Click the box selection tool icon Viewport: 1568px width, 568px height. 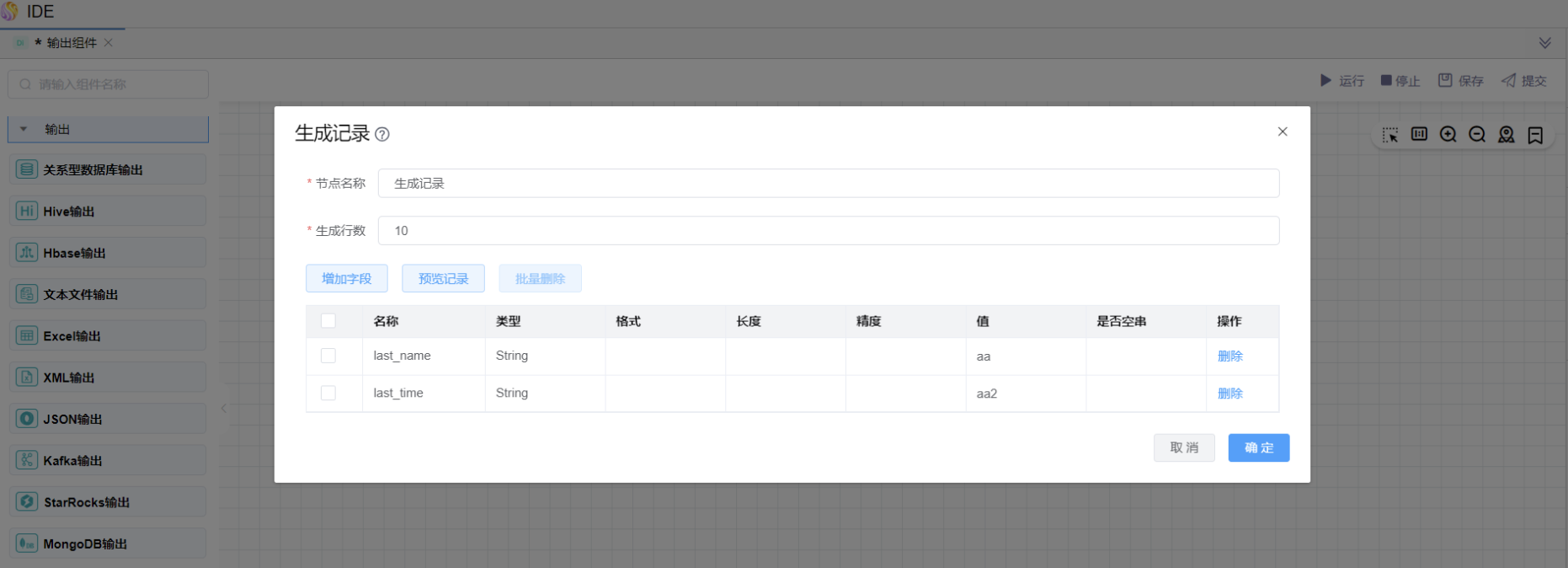click(x=1389, y=135)
